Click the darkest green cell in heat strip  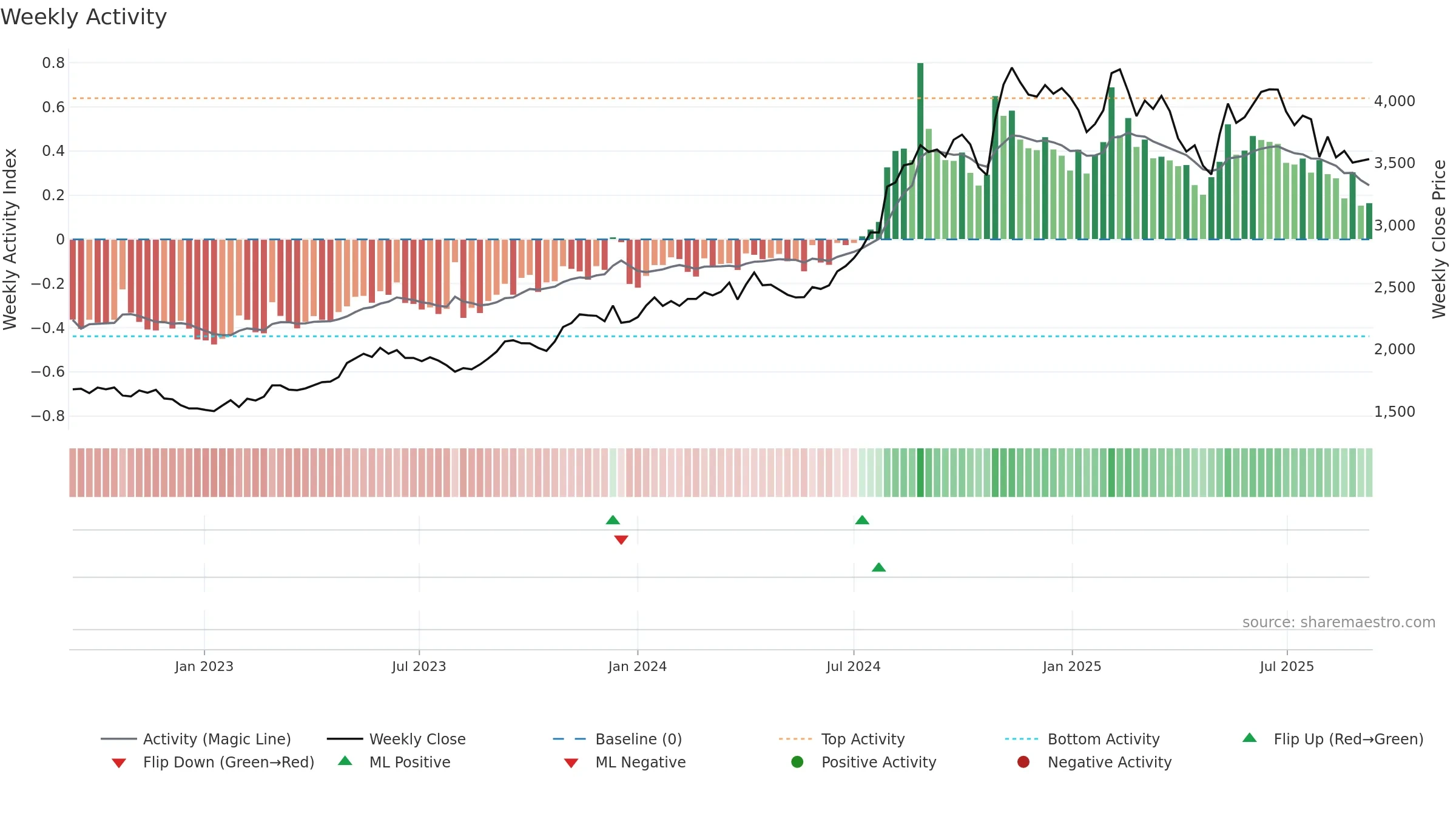tap(920, 473)
